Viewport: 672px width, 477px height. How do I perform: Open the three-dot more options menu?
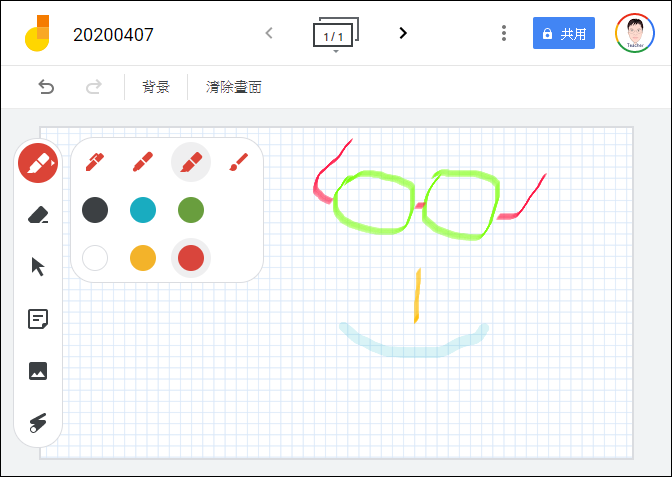(504, 33)
